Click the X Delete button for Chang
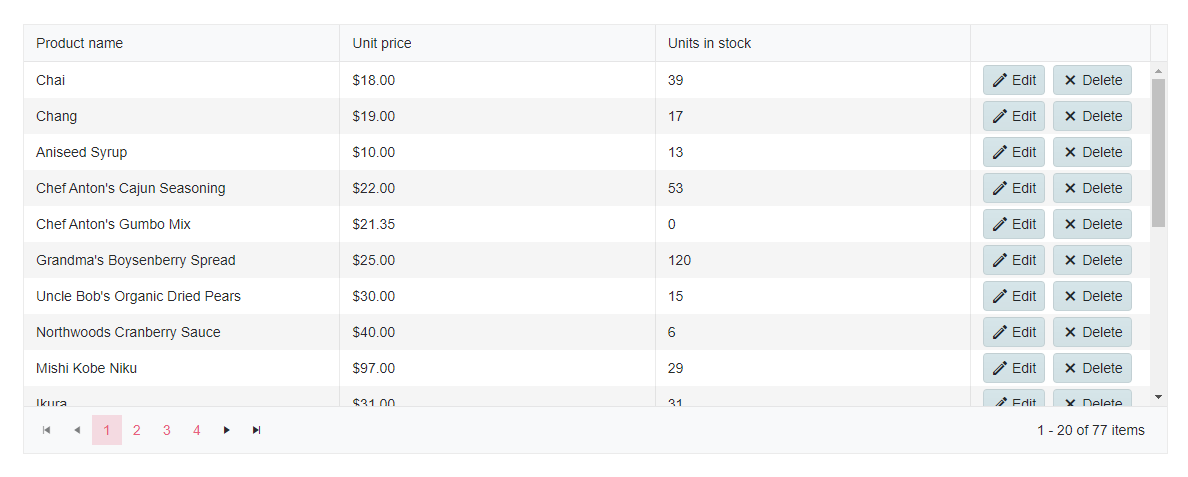Viewport: 1188px width, 477px height. click(x=1093, y=116)
